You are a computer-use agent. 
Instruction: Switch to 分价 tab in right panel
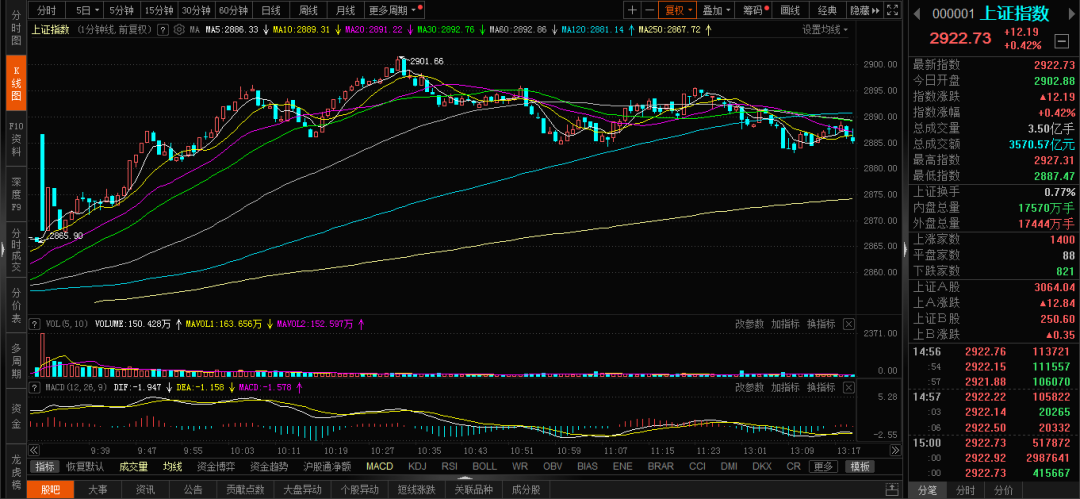(x=1004, y=490)
